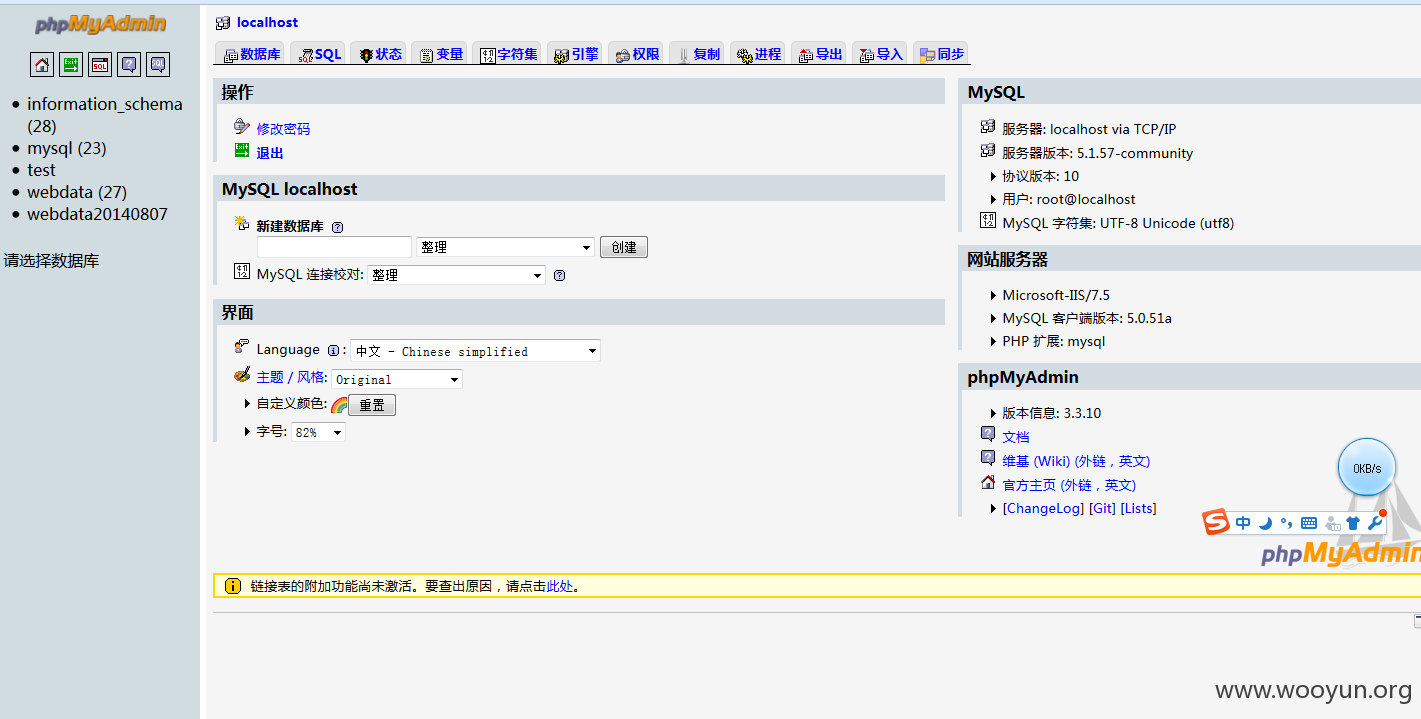
Task: Click the paintbrush theme icon
Action: [241, 374]
